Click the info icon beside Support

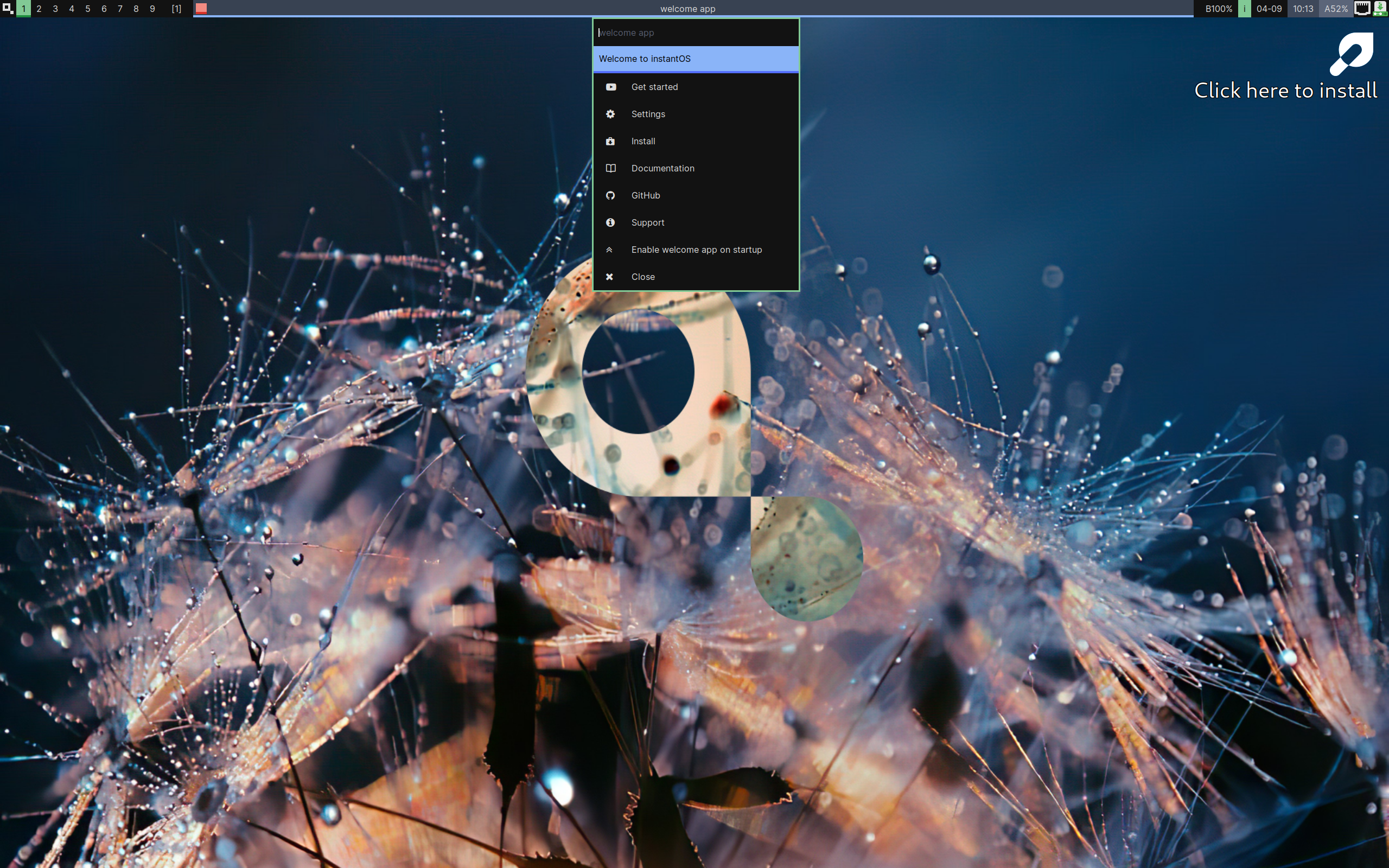click(x=610, y=222)
